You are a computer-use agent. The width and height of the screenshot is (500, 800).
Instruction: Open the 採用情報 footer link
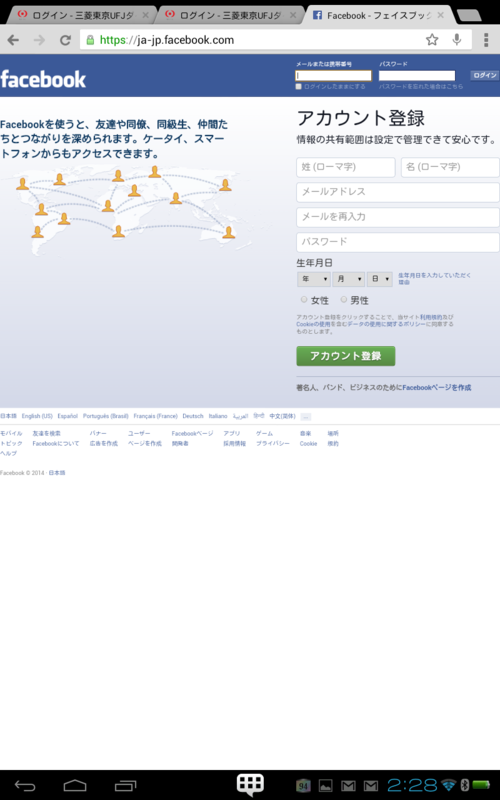click(x=234, y=444)
